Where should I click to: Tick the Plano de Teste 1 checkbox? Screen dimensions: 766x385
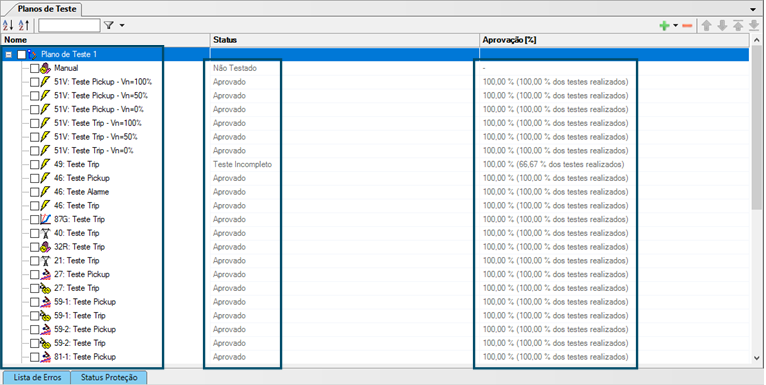(21, 55)
